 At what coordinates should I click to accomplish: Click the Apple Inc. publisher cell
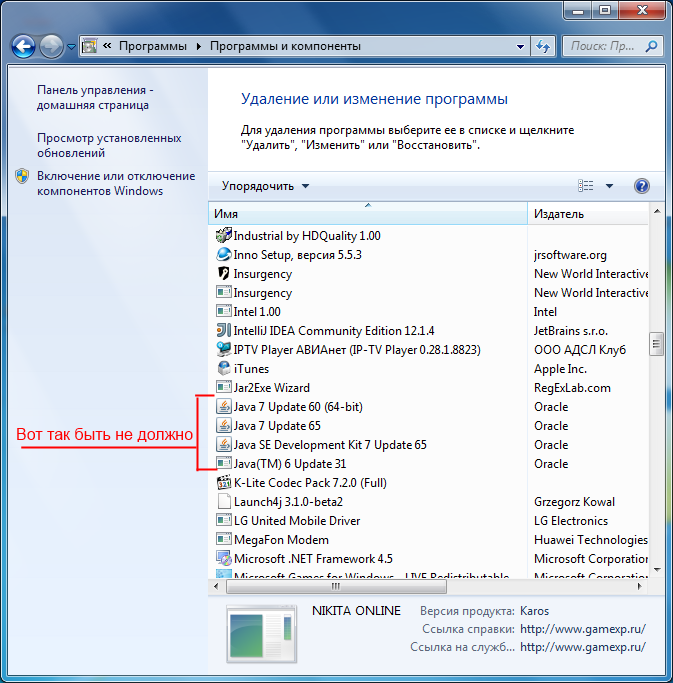point(561,369)
